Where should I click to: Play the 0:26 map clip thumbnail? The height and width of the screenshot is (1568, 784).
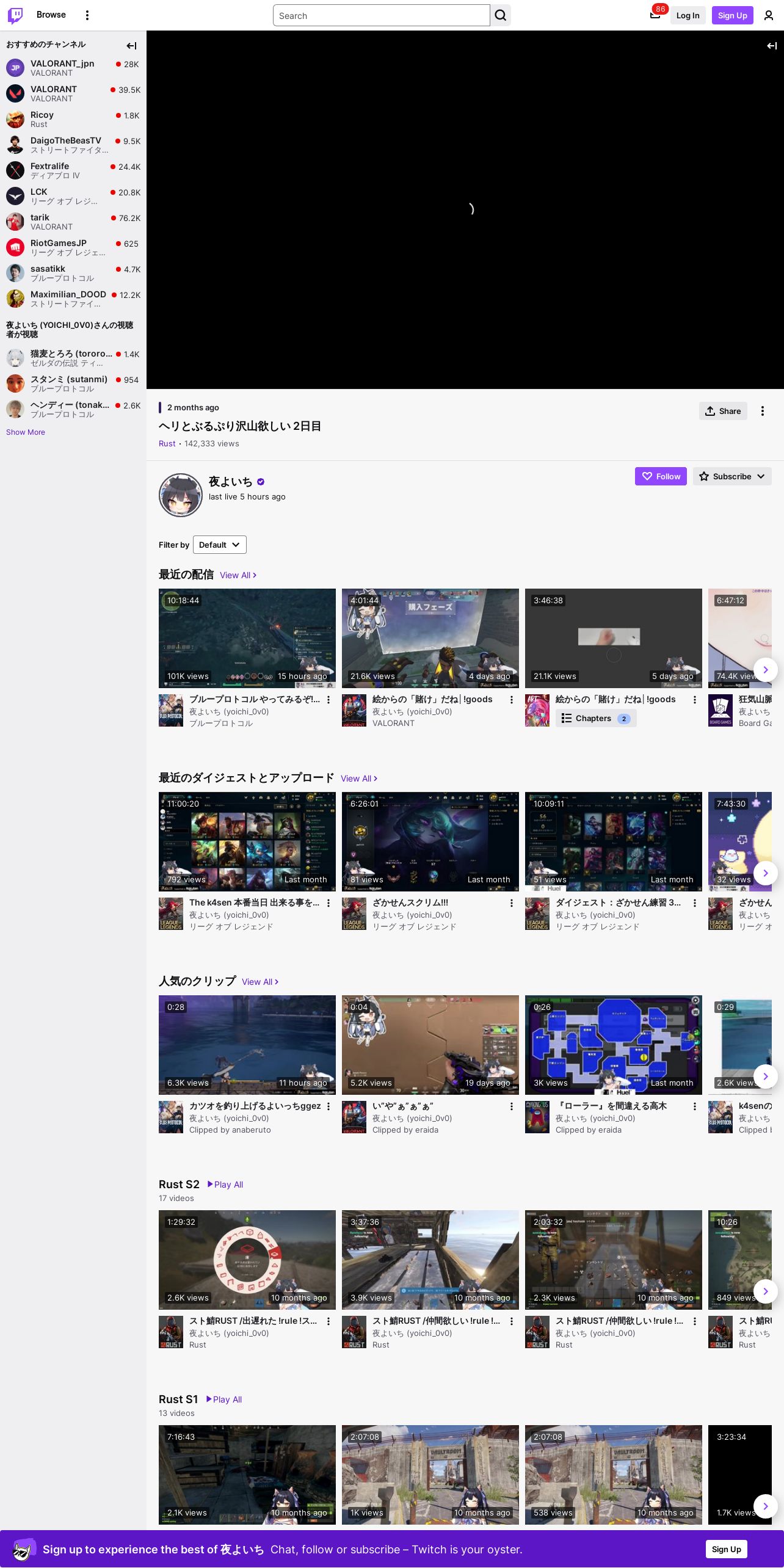614,1045
